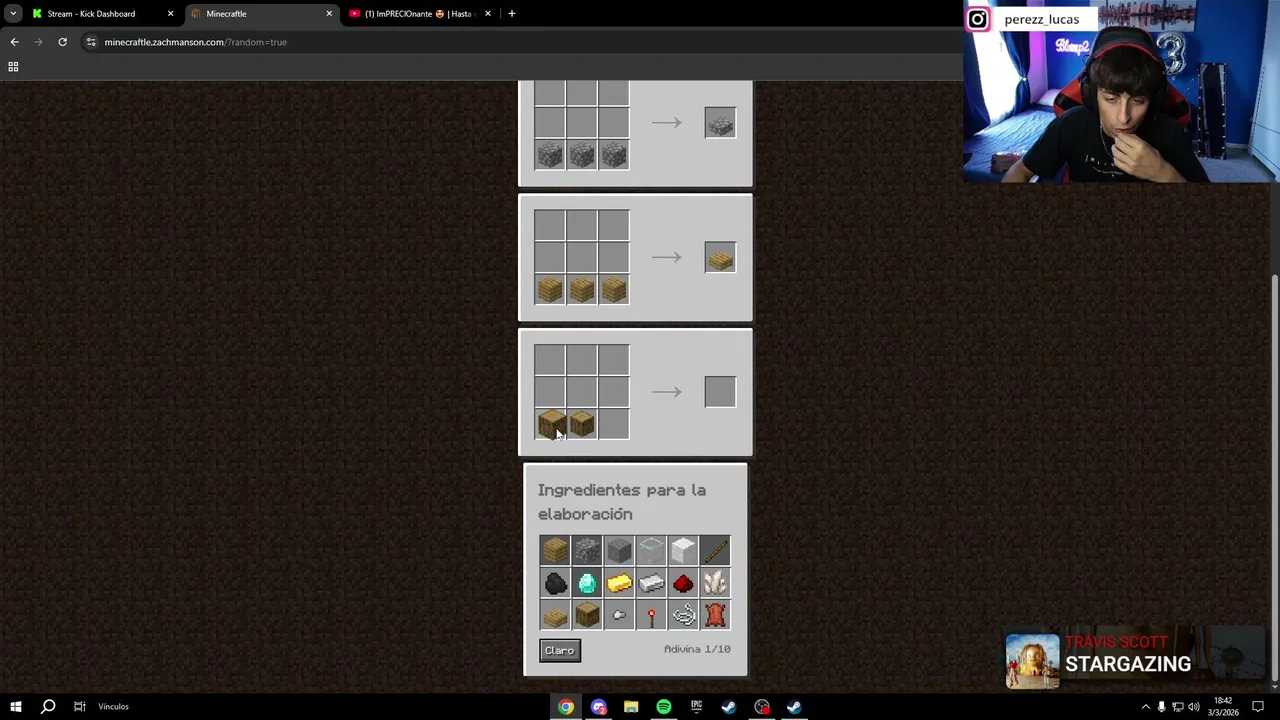The image size is (1280, 720).
Task: Click the address bar with minecraftle.zachmanson.com URL
Action: pyautogui.click(x=520, y=42)
